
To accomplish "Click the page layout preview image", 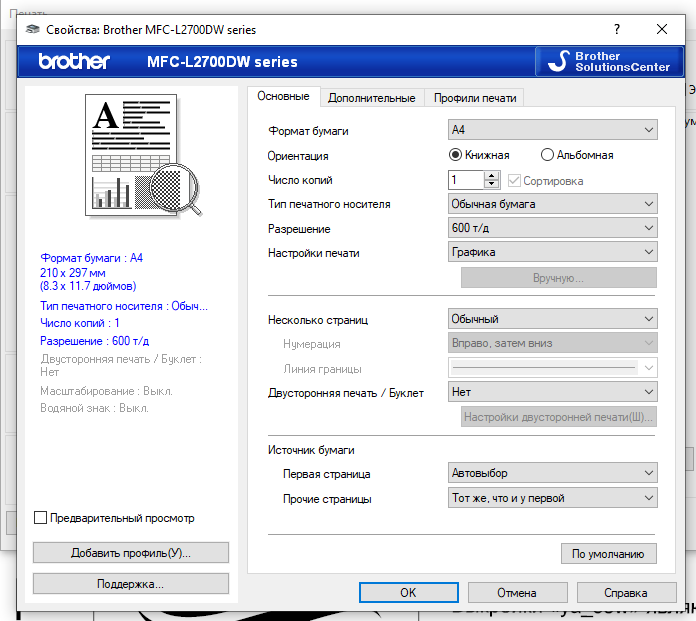I will coord(143,155).
